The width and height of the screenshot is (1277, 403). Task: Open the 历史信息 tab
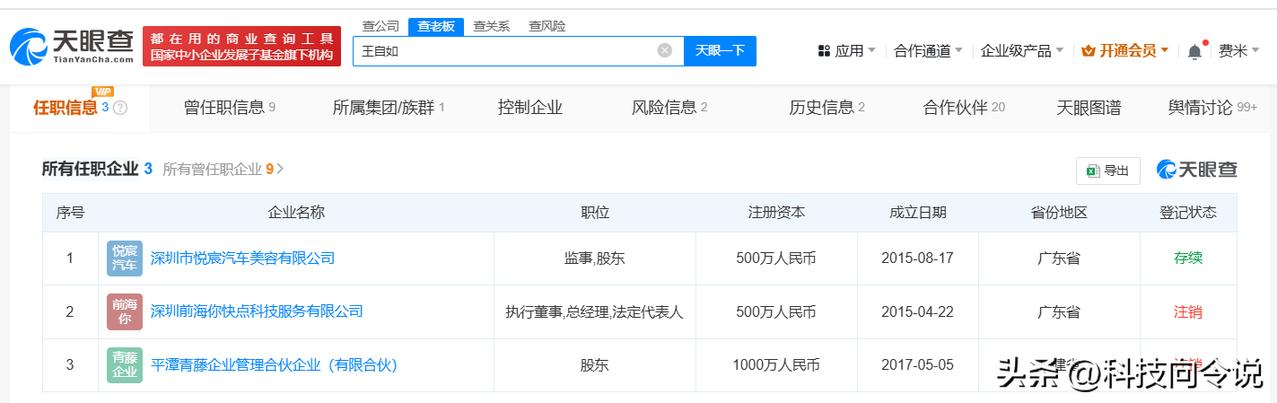coord(826,108)
